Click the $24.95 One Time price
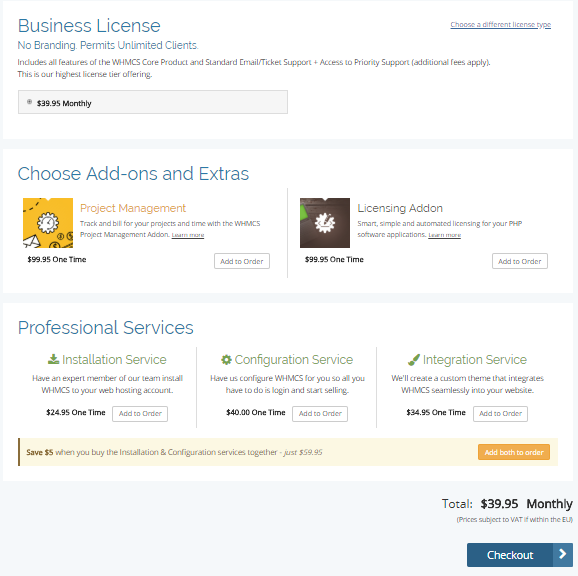The width and height of the screenshot is (578, 576). (76, 412)
